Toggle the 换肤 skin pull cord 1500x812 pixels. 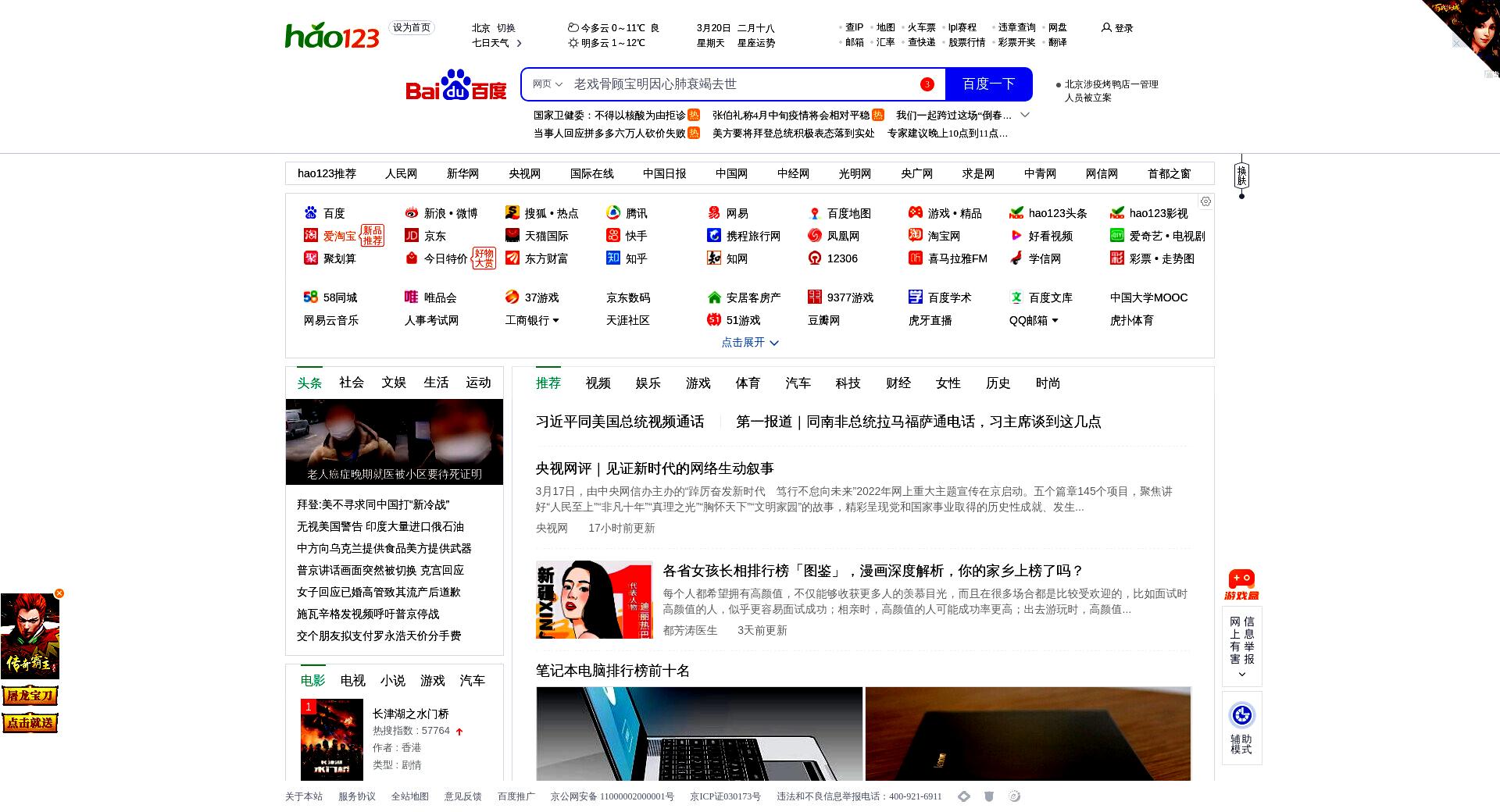click(x=1241, y=176)
